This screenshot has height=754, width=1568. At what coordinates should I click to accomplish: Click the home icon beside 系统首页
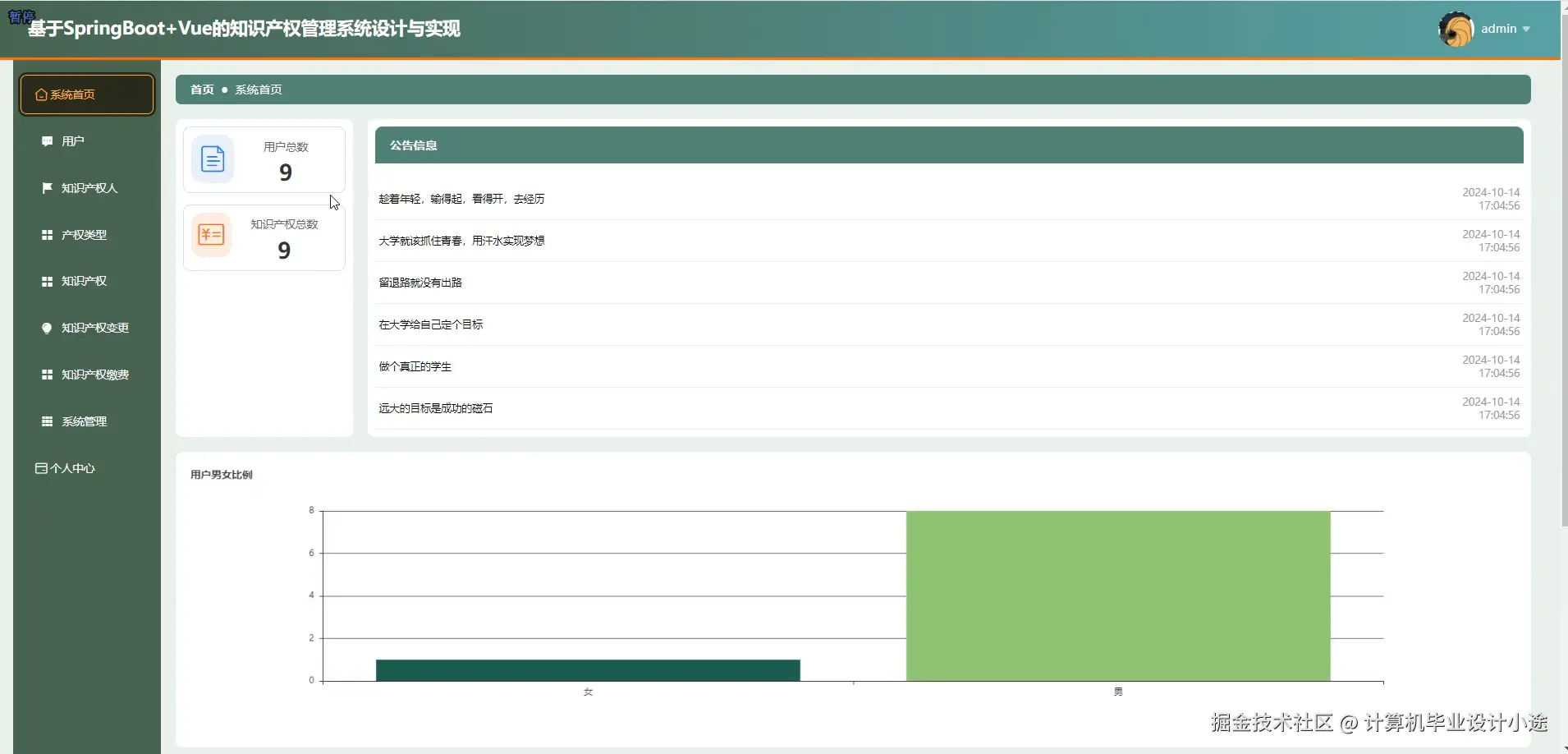(x=41, y=95)
